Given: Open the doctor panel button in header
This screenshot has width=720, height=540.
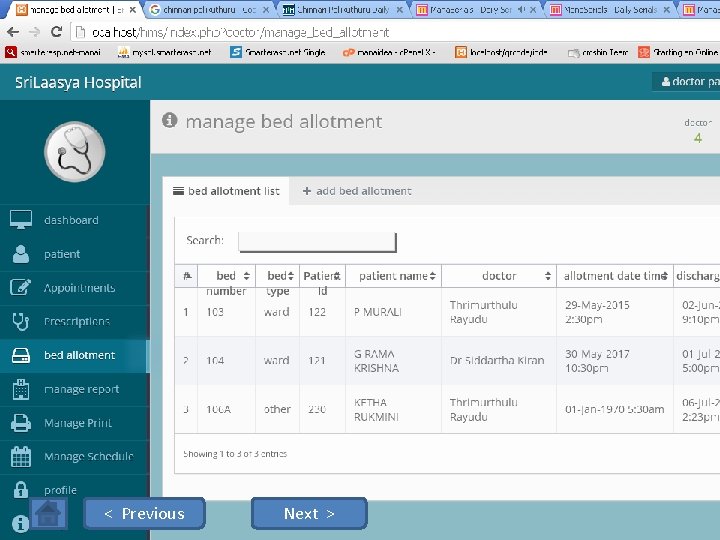Looking at the screenshot, I should pos(686,82).
